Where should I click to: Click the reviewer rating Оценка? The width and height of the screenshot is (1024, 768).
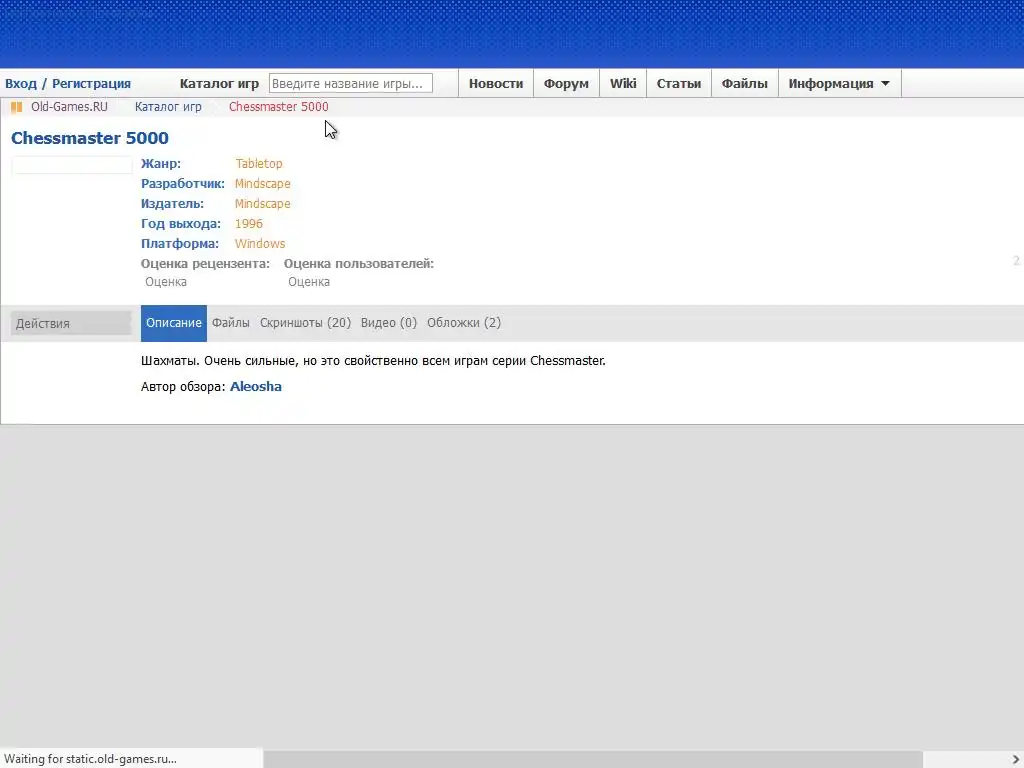(166, 282)
